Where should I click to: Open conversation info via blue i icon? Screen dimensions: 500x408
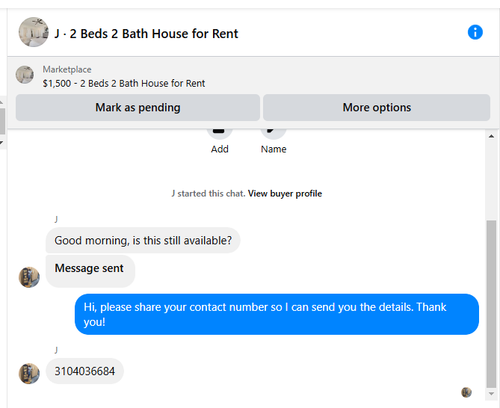pyautogui.click(x=475, y=33)
